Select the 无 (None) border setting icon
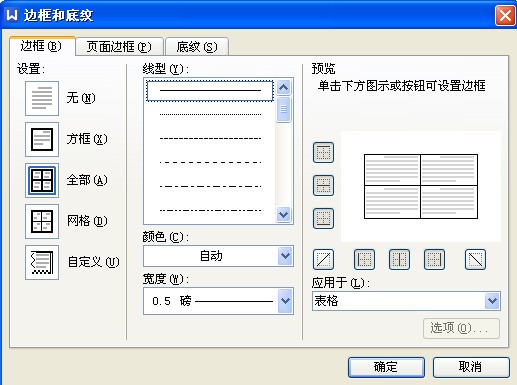Screen dimensions: 517x385 click(x=42, y=98)
